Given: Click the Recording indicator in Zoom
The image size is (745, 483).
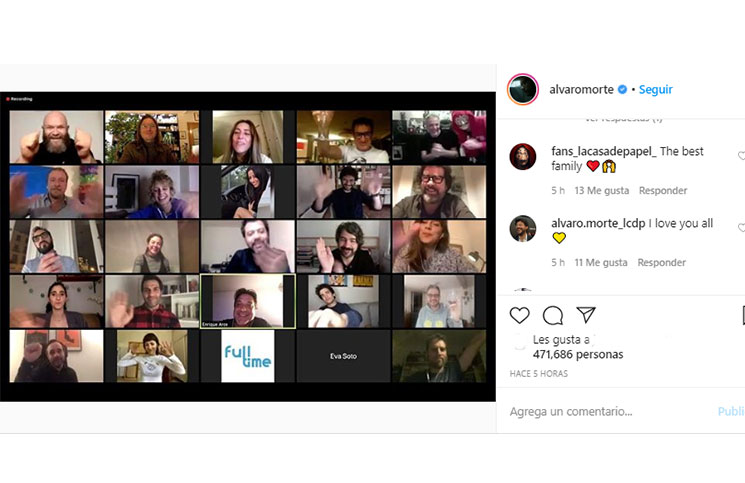Looking at the screenshot, I should pyautogui.click(x=19, y=99).
